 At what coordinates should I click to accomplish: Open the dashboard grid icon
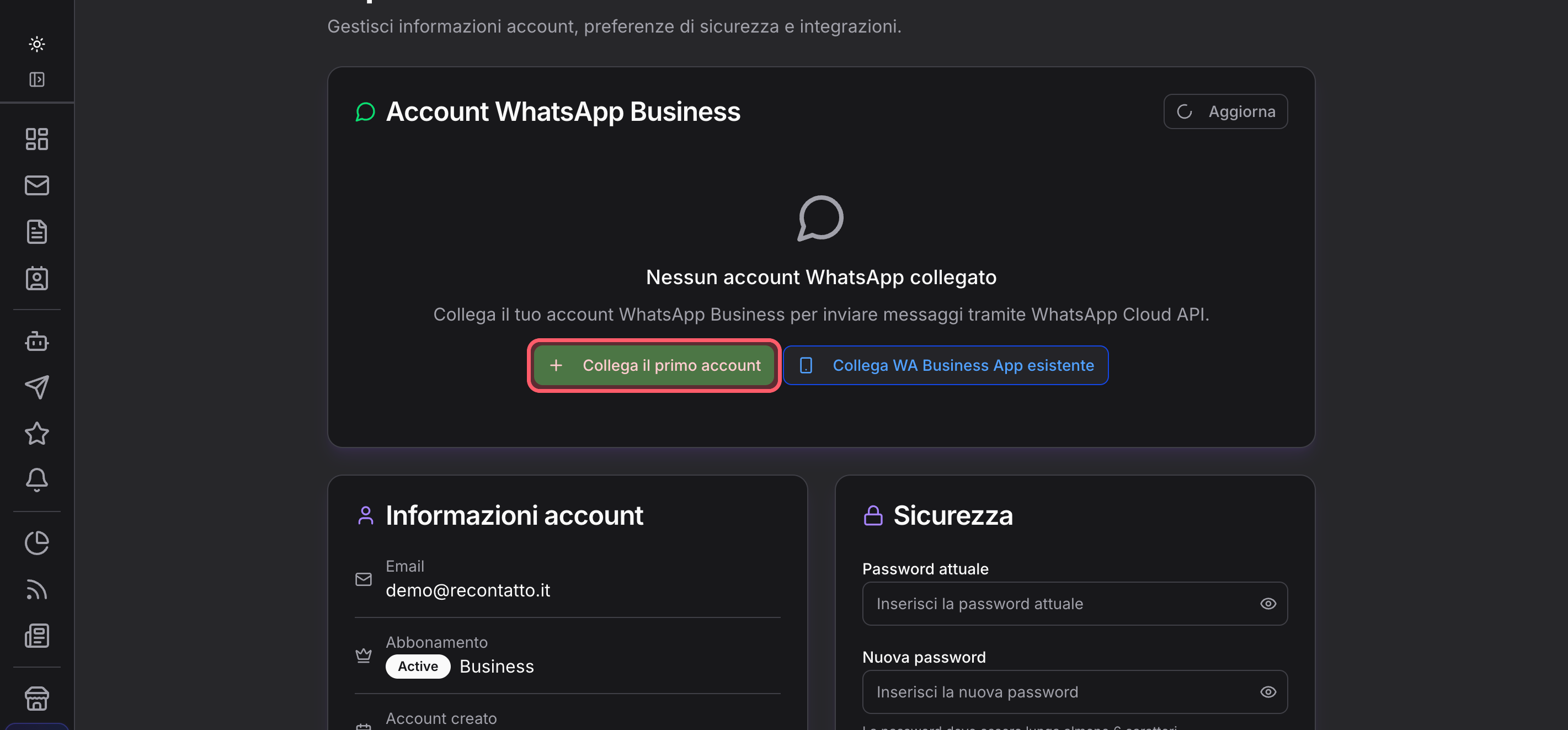click(36, 139)
